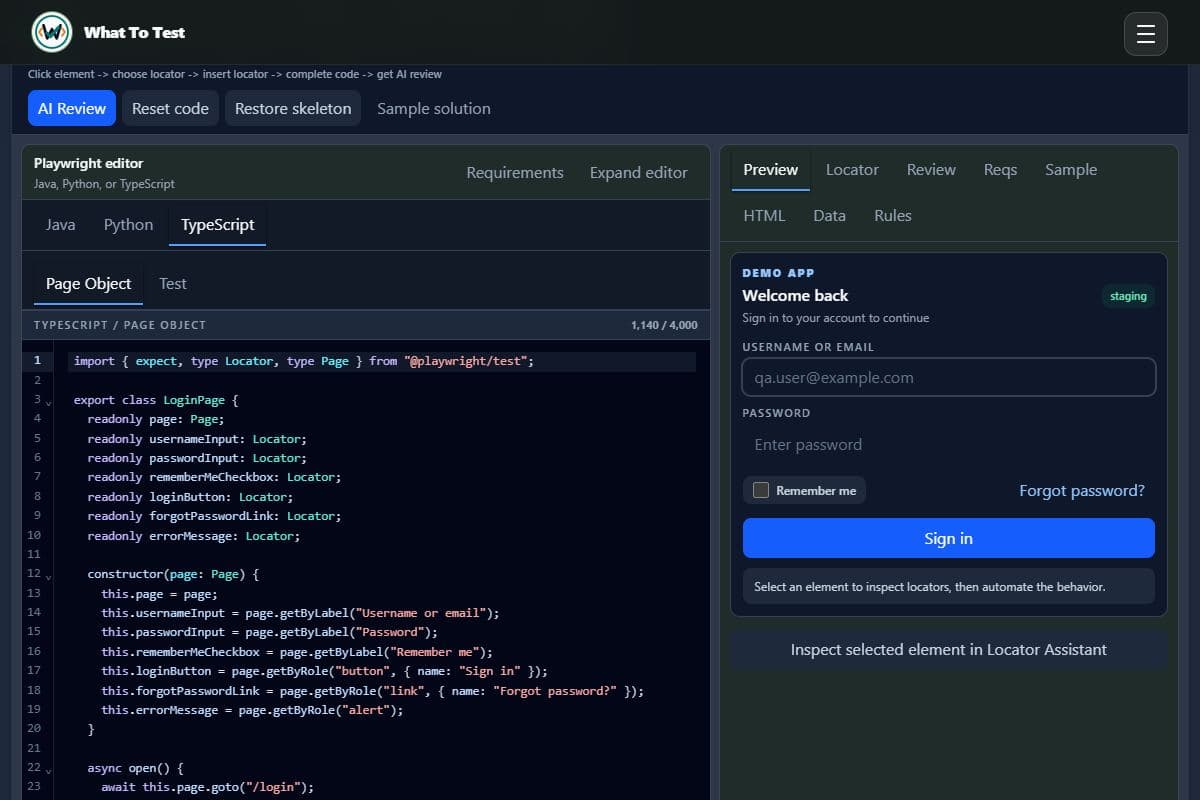
Task: Click the DEMO APP label
Action: (778, 273)
